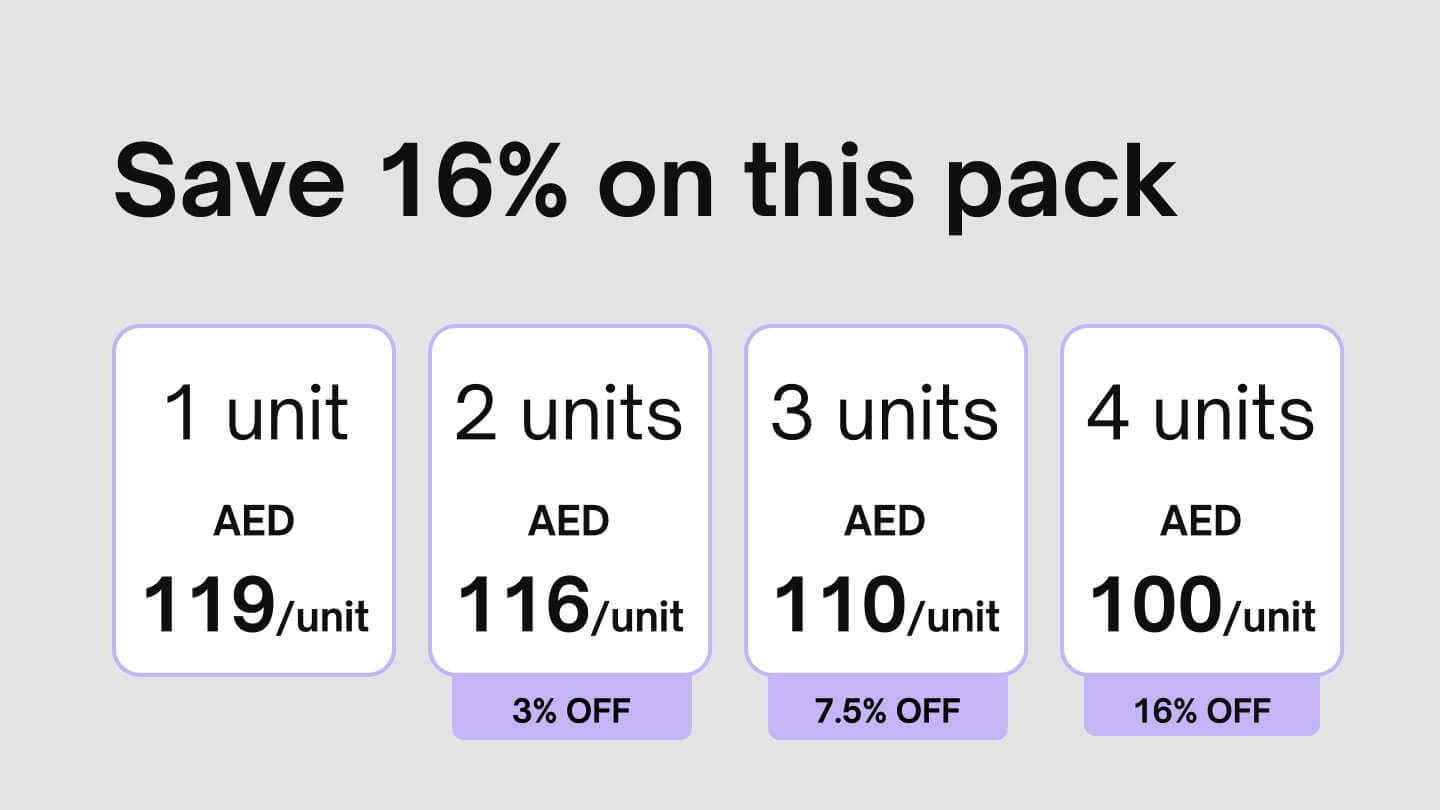This screenshot has height=810, width=1440.
Task: Select the "4 units" card title
Action: [1201, 413]
